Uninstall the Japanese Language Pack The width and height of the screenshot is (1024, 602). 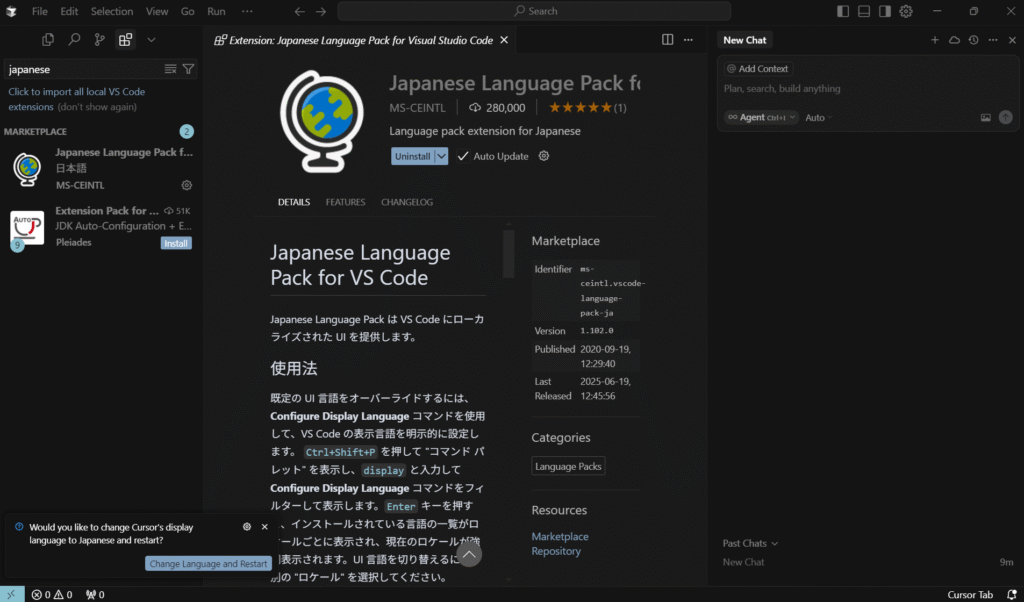point(413,156)
